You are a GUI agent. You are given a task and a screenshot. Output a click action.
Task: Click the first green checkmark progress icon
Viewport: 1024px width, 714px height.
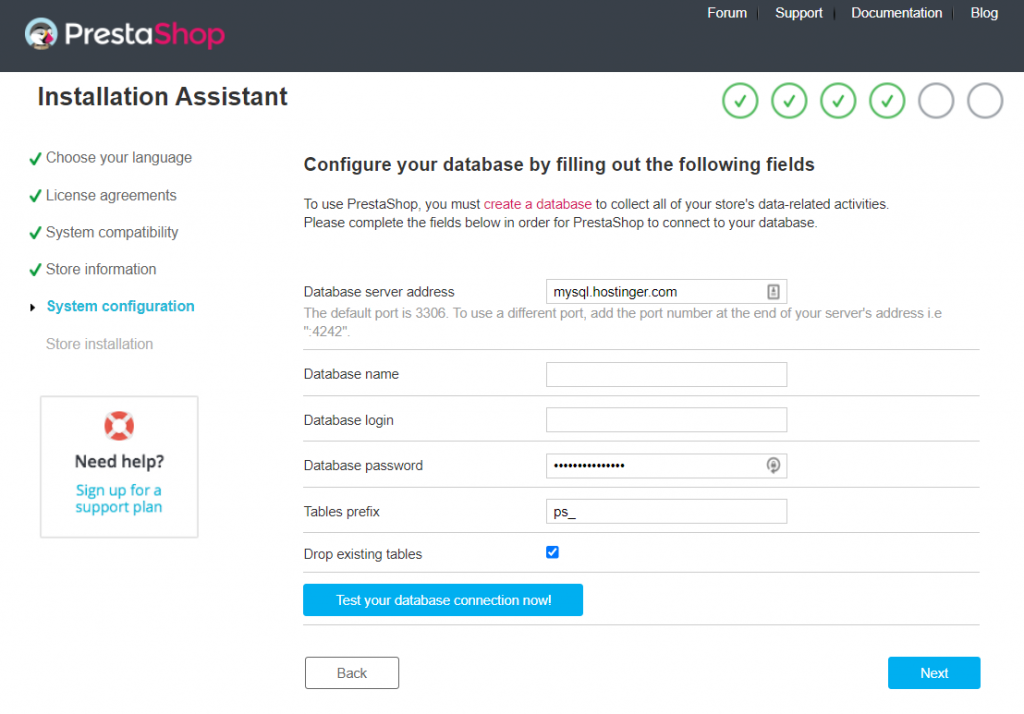[740, 100]
